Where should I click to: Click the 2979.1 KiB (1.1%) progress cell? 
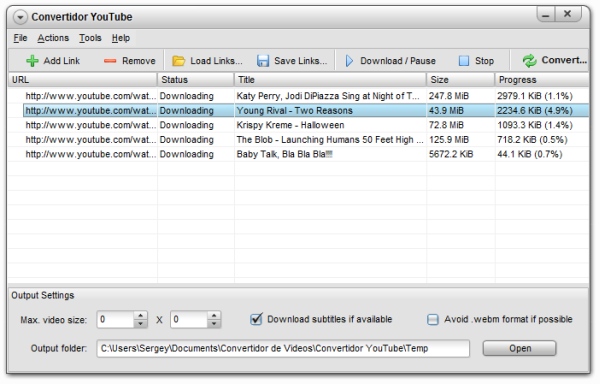pos(535,96)
